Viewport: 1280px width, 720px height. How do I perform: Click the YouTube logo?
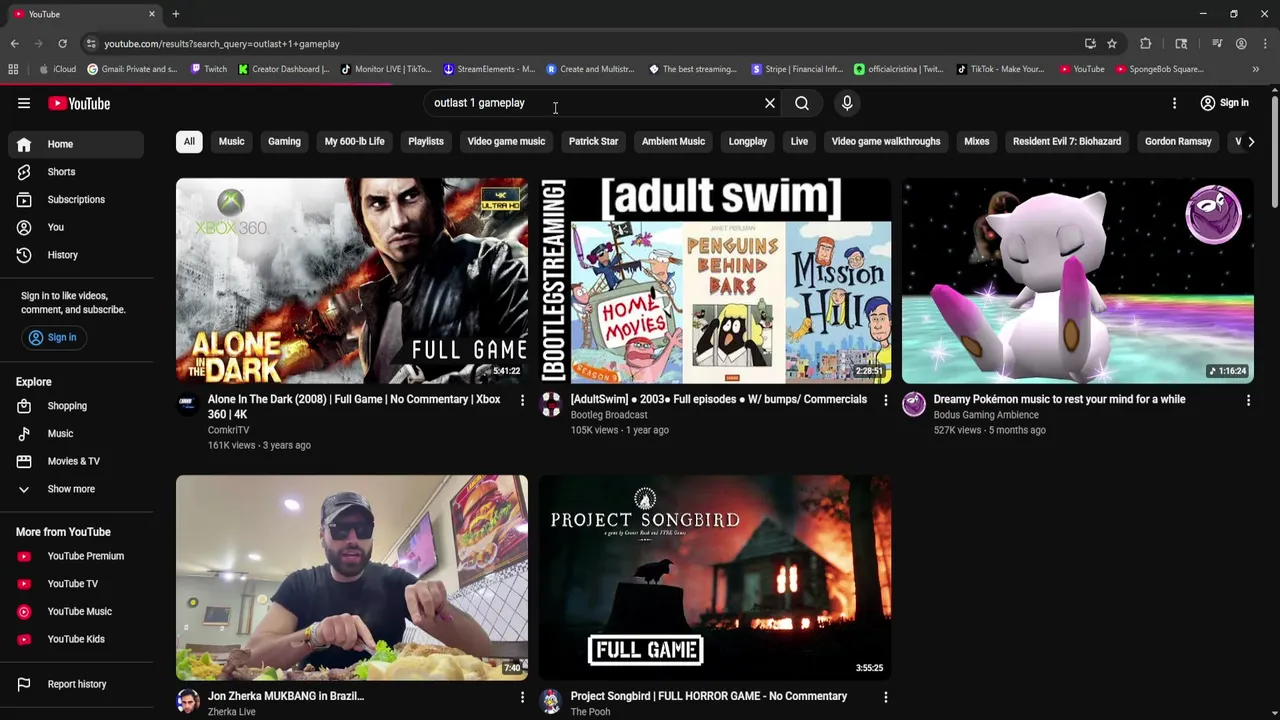click(x=79, y=103)
